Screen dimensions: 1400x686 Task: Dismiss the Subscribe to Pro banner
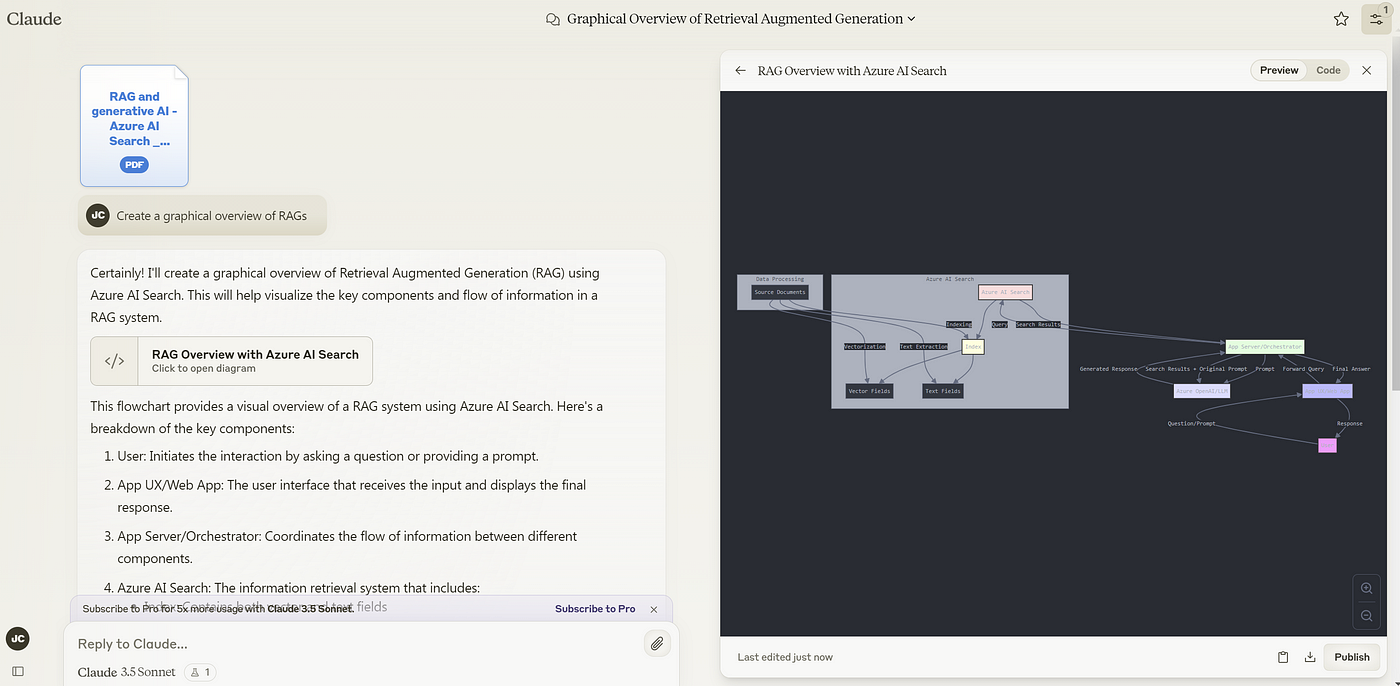(654, 609)
